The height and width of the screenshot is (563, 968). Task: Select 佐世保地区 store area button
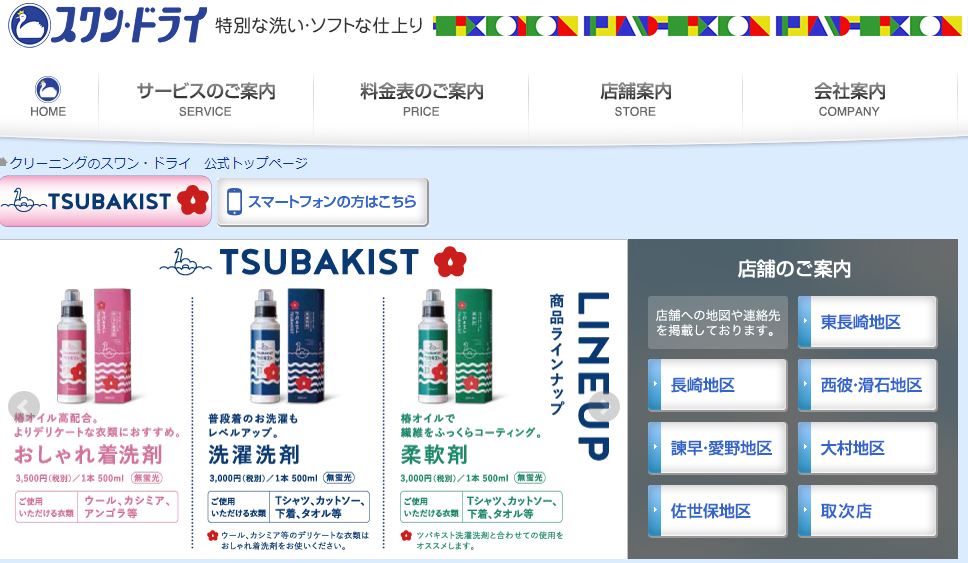coord(717,511)
